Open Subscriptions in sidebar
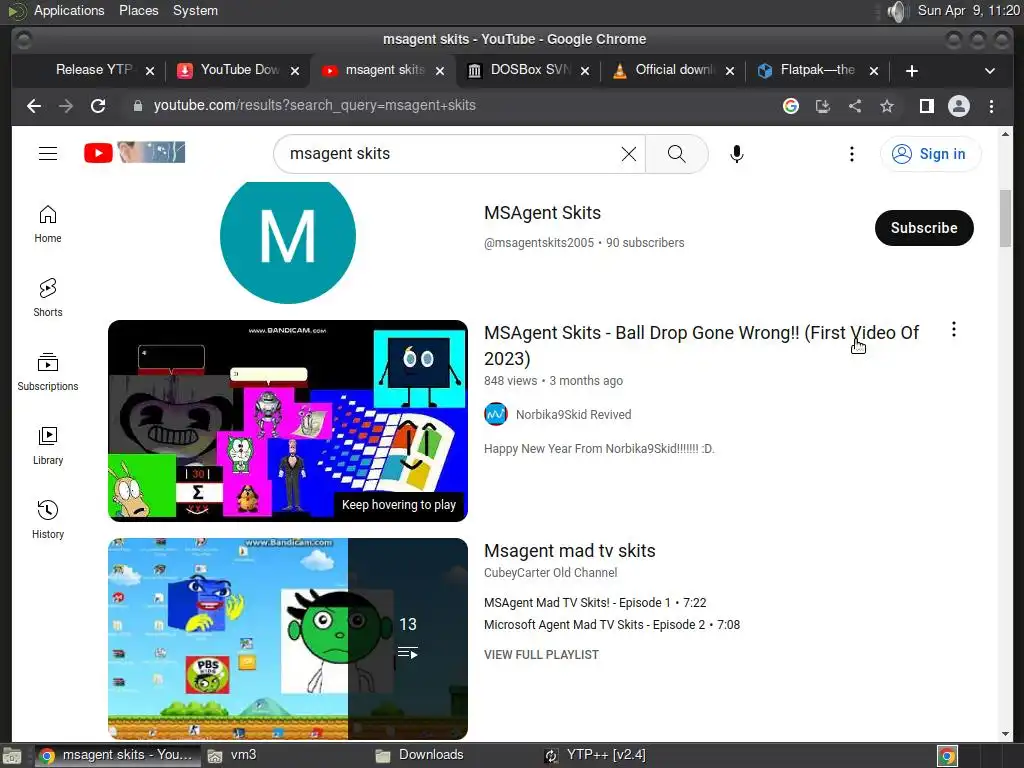Image resolution: width=1024 pixels, height=768 pixels. coord(48,372)
